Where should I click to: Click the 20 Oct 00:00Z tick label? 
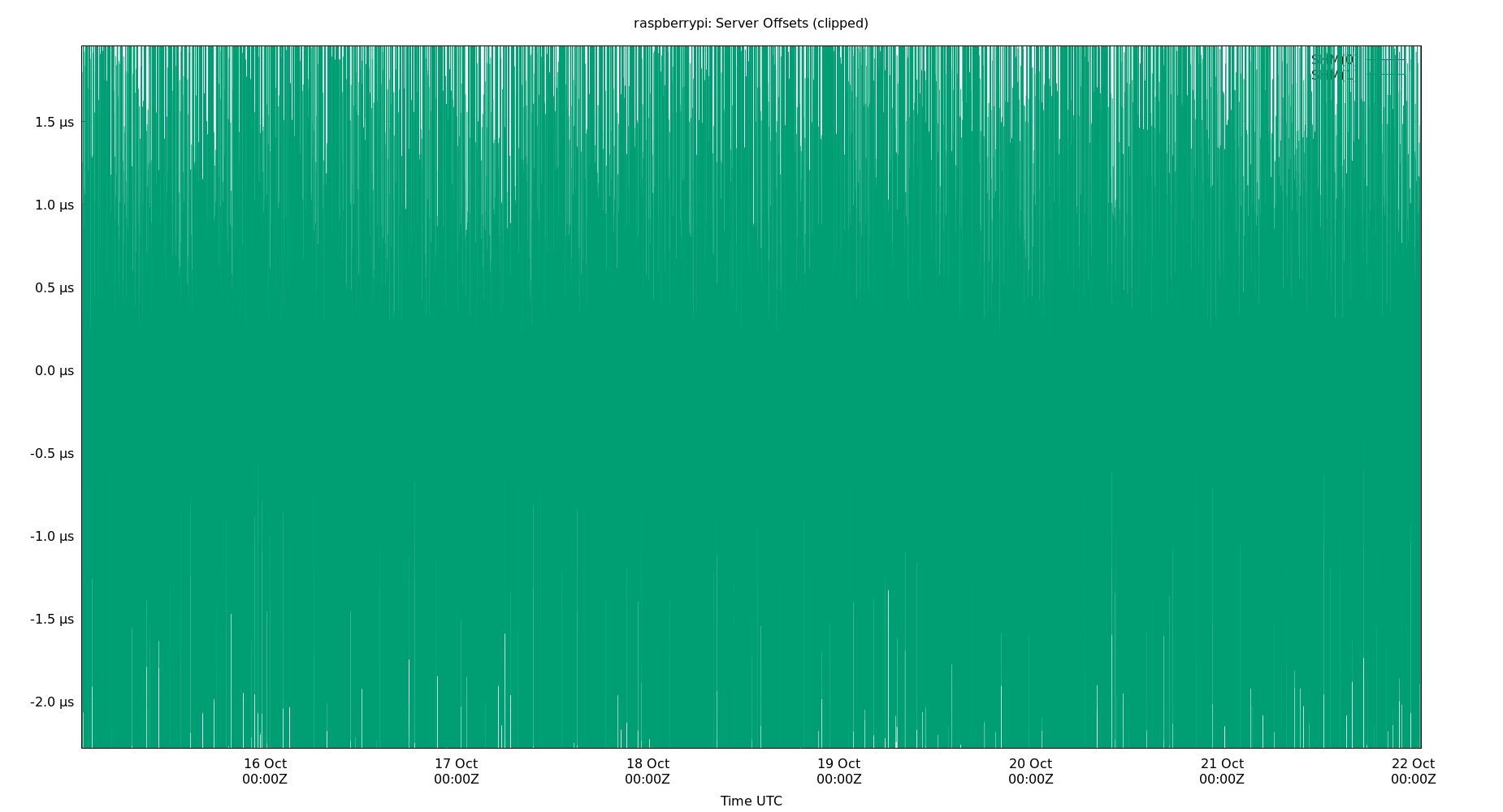pyautogui.click(x=1030, y=771)
